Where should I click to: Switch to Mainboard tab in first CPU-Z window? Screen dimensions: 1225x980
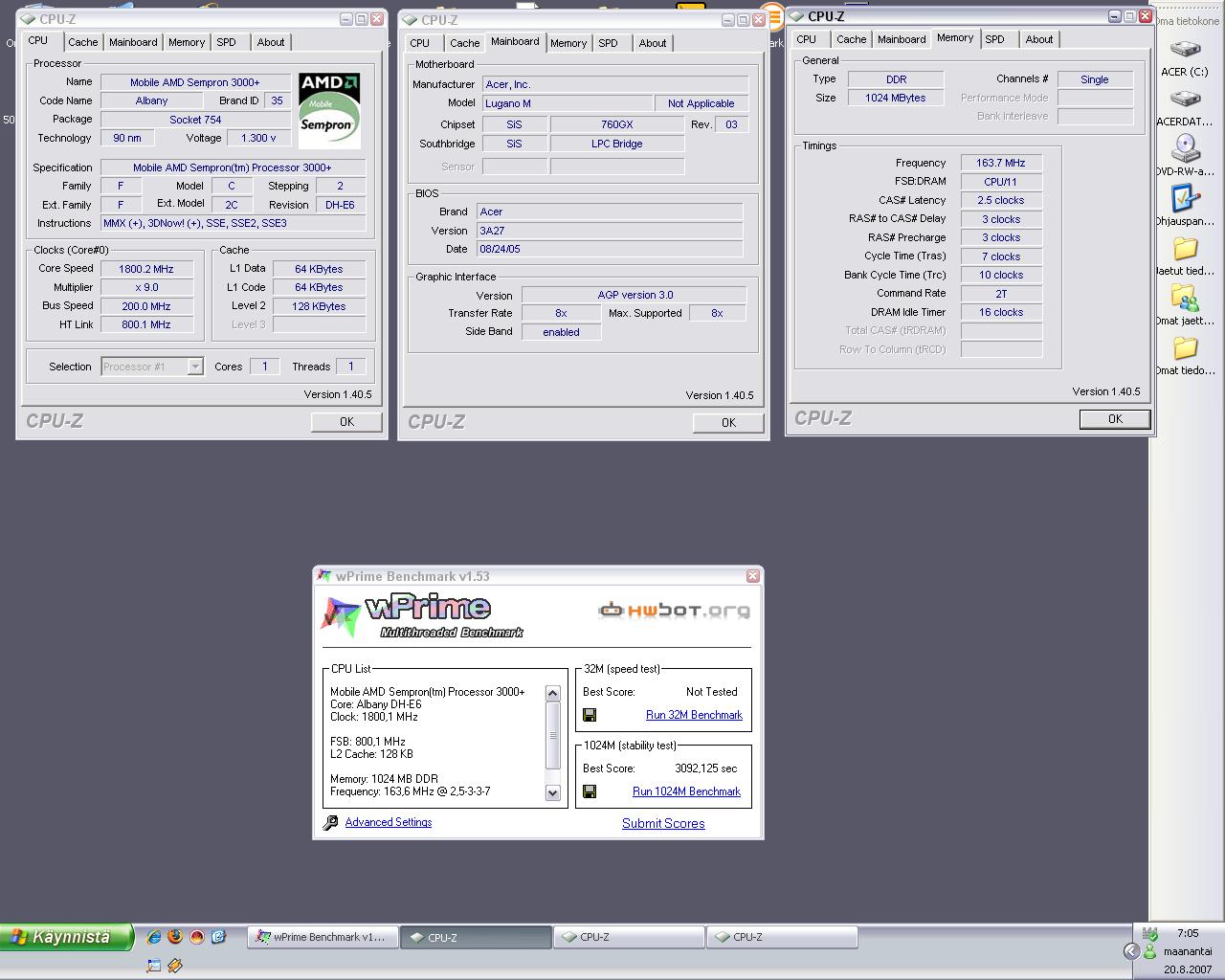133,42
